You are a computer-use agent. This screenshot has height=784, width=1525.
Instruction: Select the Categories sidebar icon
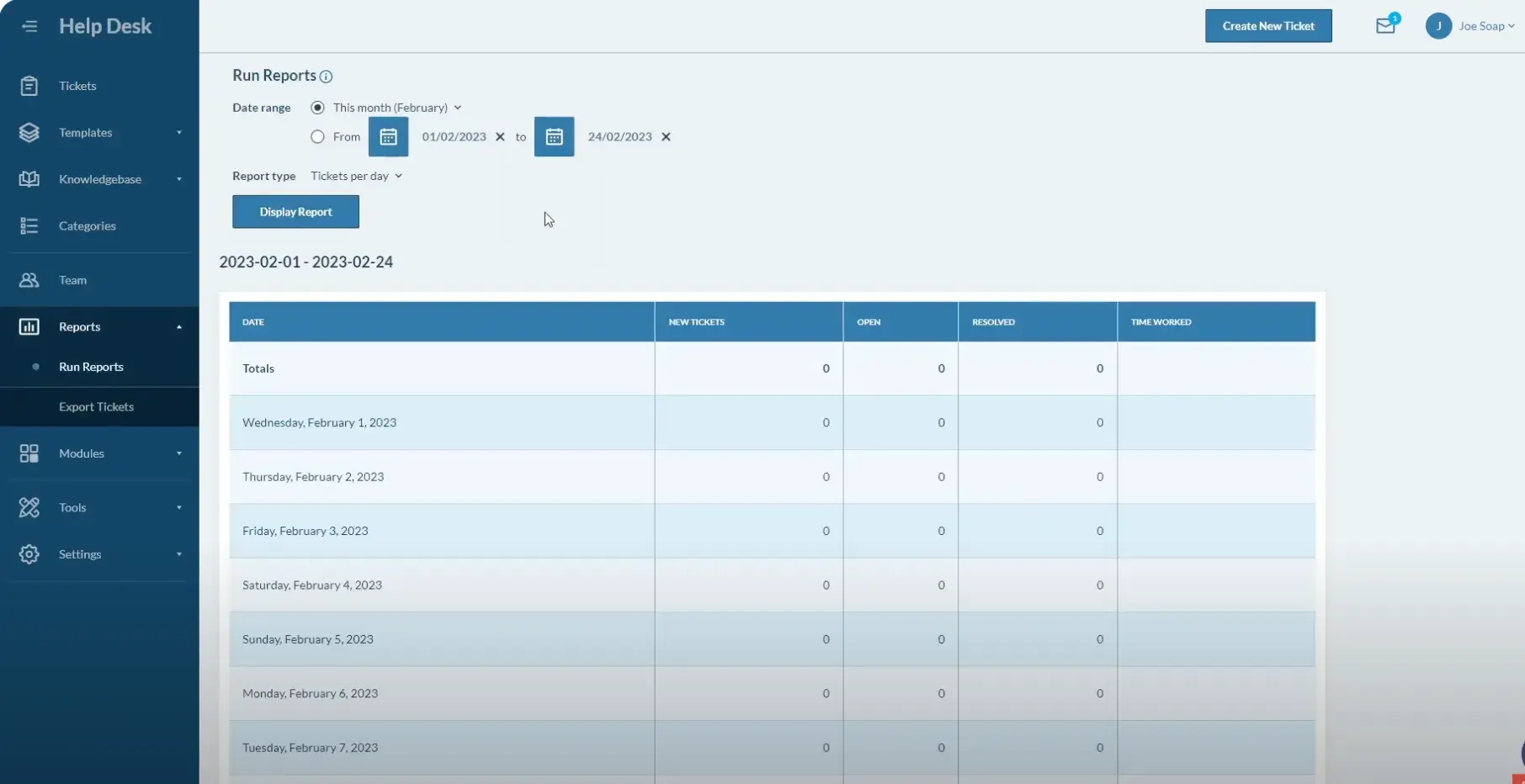tap(29, 225)
